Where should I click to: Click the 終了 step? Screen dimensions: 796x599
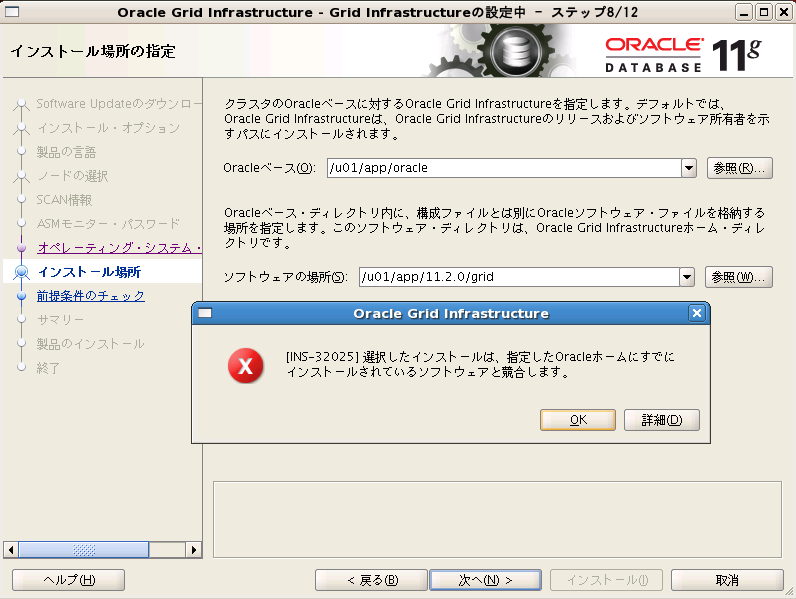point(48,368)
